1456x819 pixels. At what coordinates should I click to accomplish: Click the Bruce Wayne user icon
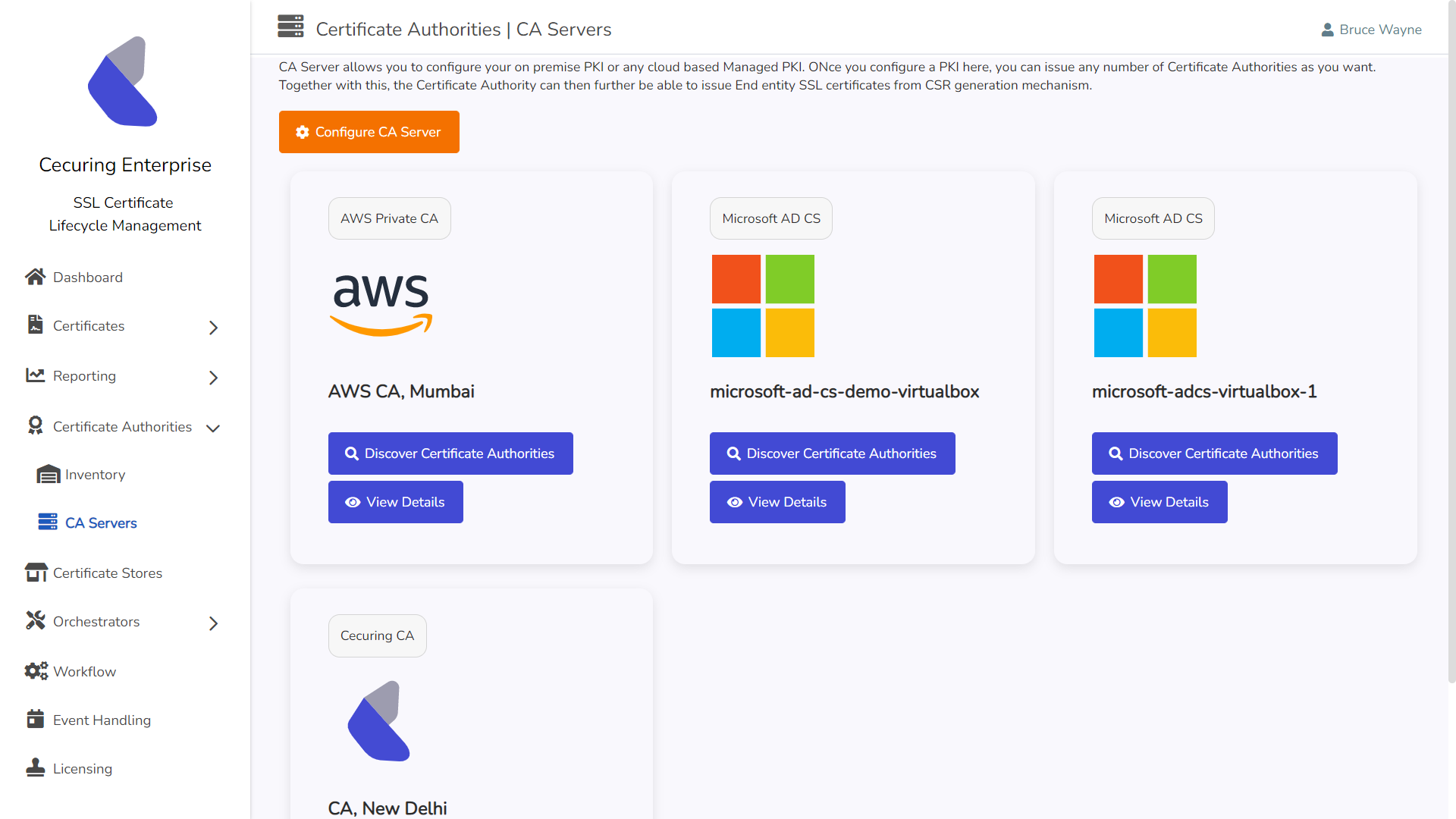pos(1327,30)
